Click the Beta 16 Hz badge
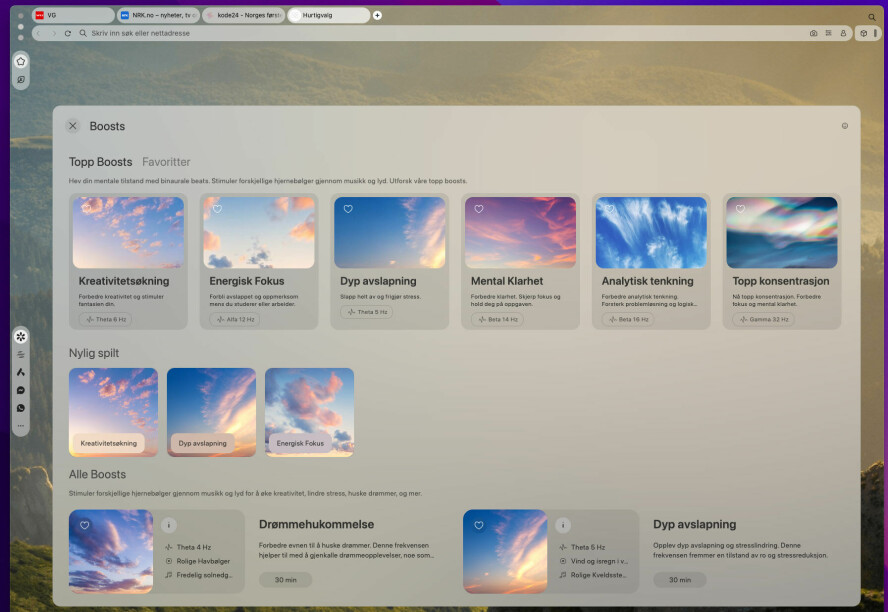 [628, 319]
